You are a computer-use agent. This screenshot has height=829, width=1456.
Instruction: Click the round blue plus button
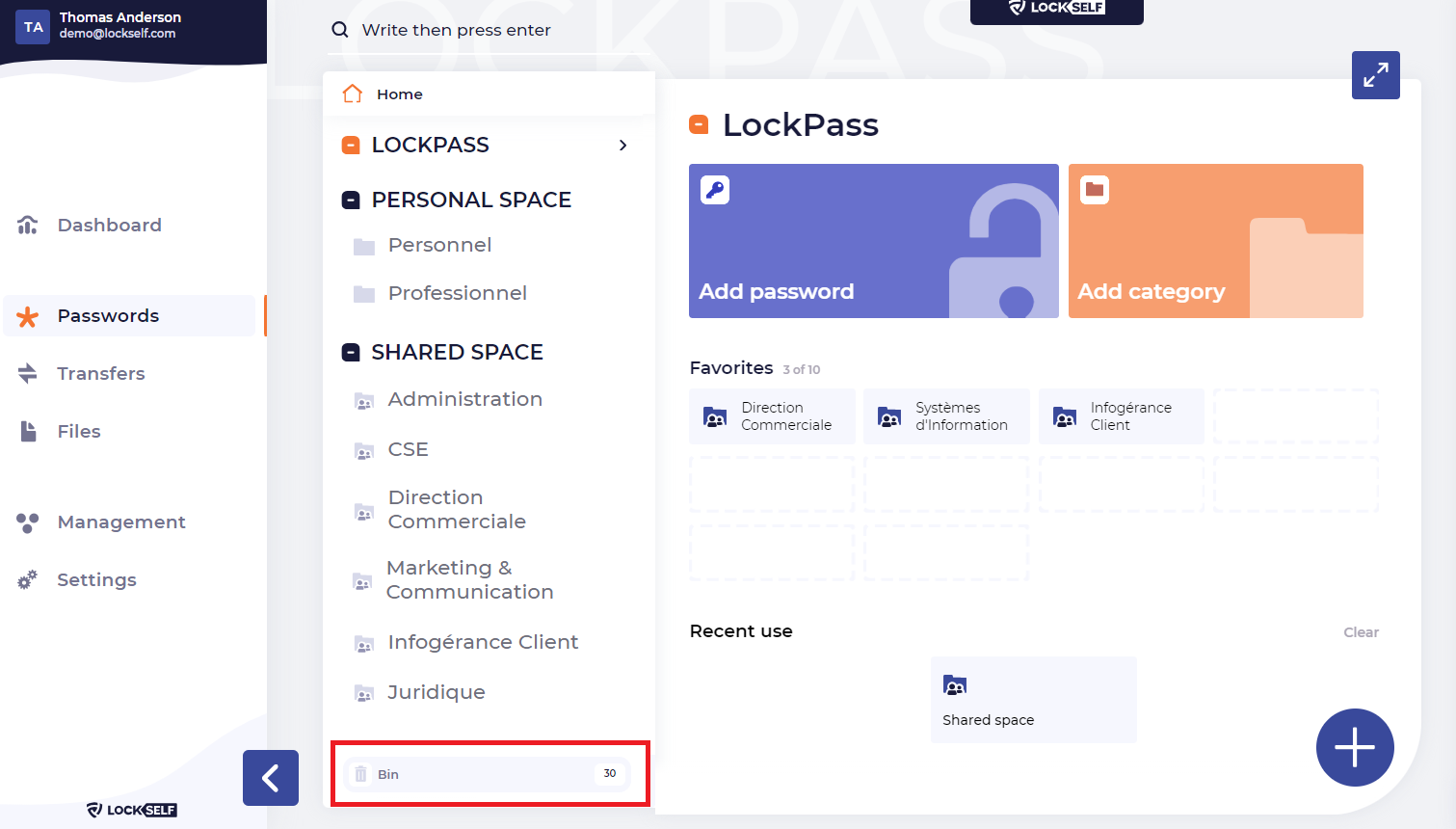[x=1354, y=748]
